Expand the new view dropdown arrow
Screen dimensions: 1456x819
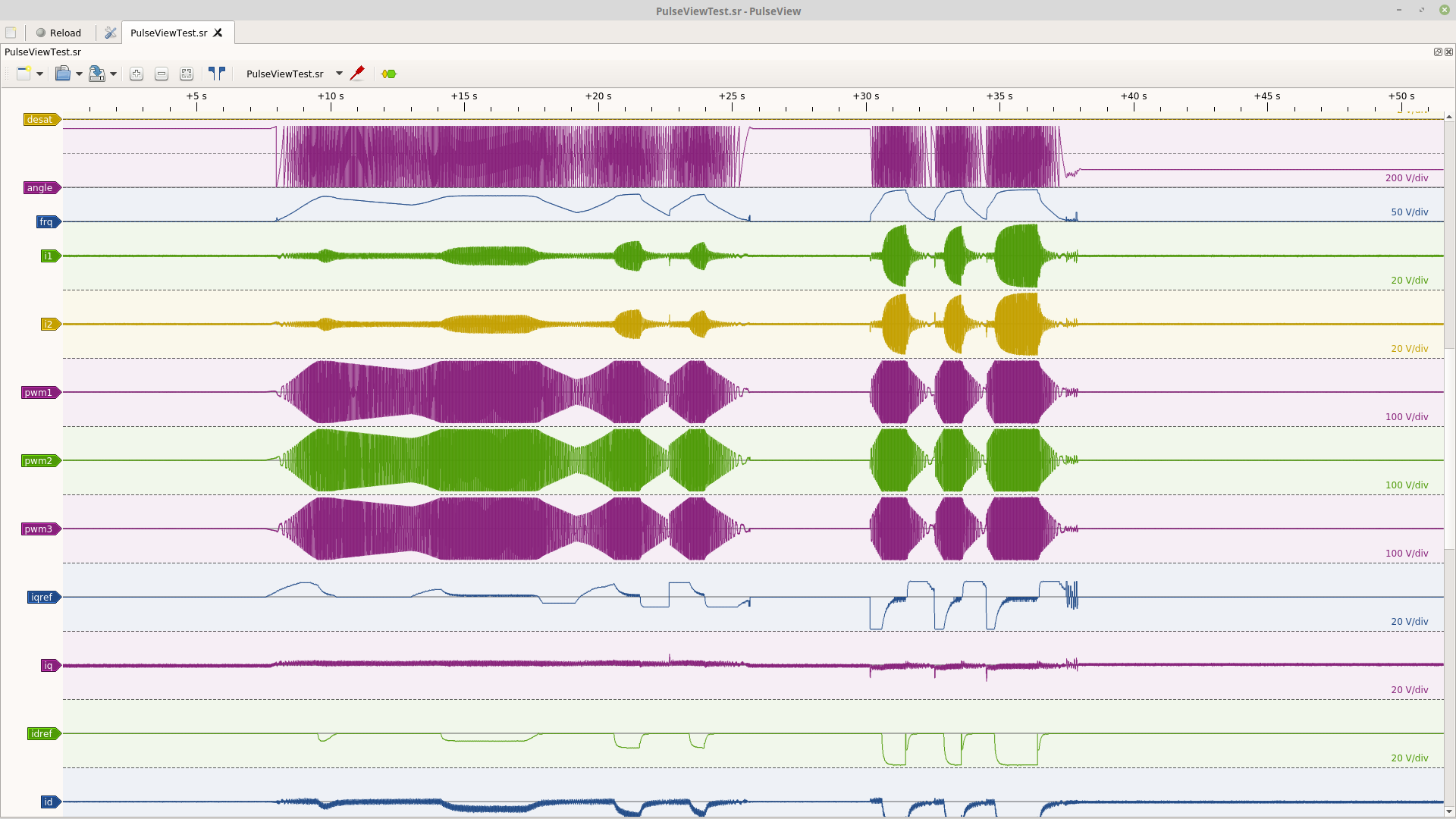click(x=39, y=74)
